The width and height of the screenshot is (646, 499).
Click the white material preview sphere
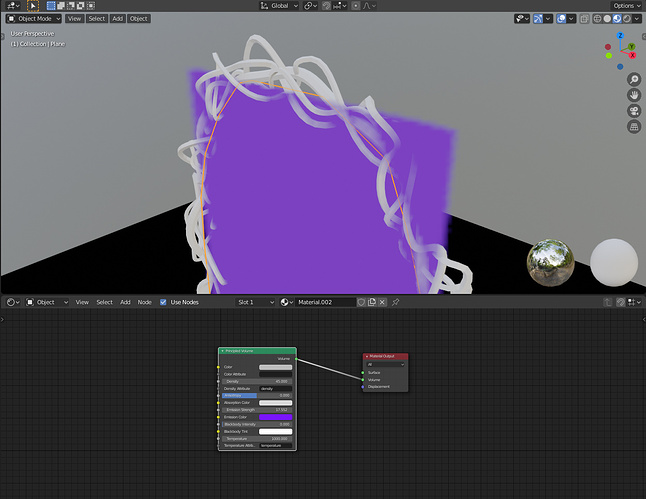point(614,262)
